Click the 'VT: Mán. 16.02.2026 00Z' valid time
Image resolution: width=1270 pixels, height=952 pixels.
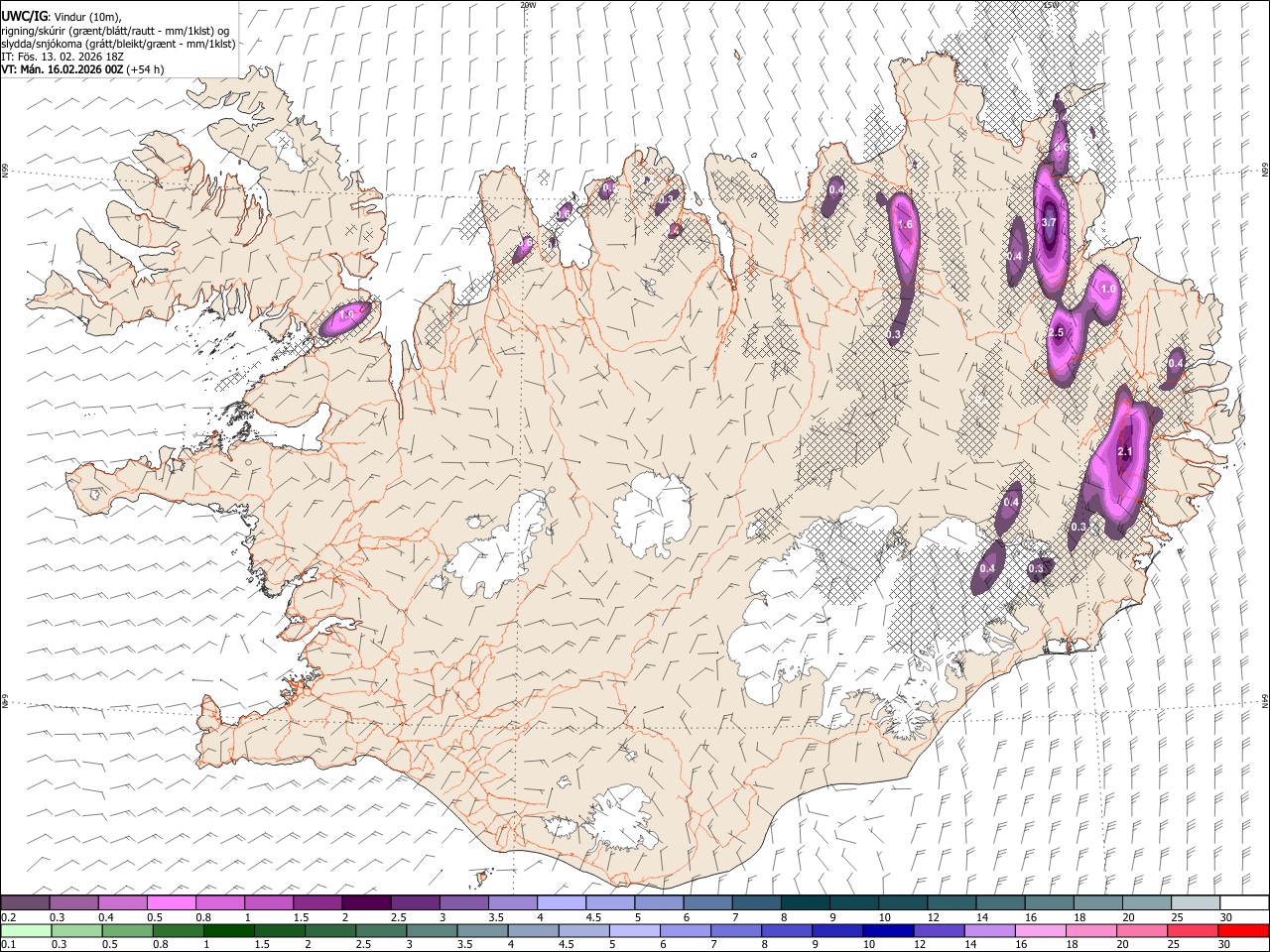pos(63,69)
